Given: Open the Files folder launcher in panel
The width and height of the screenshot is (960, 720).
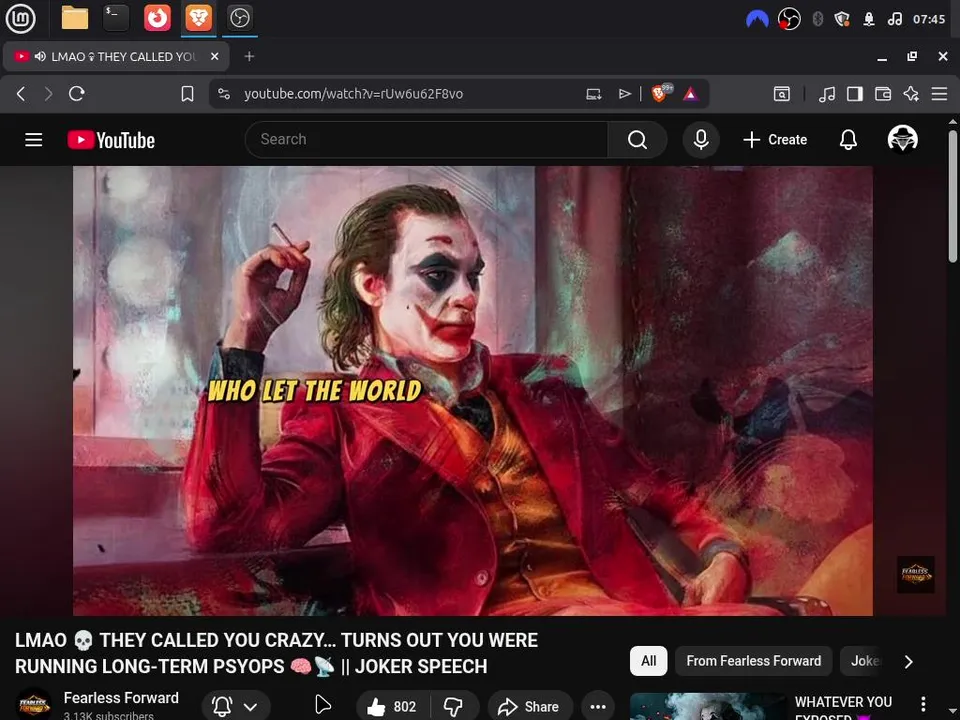Looking at the screenshot, I should pyautogui.click(x=75, y=18).
